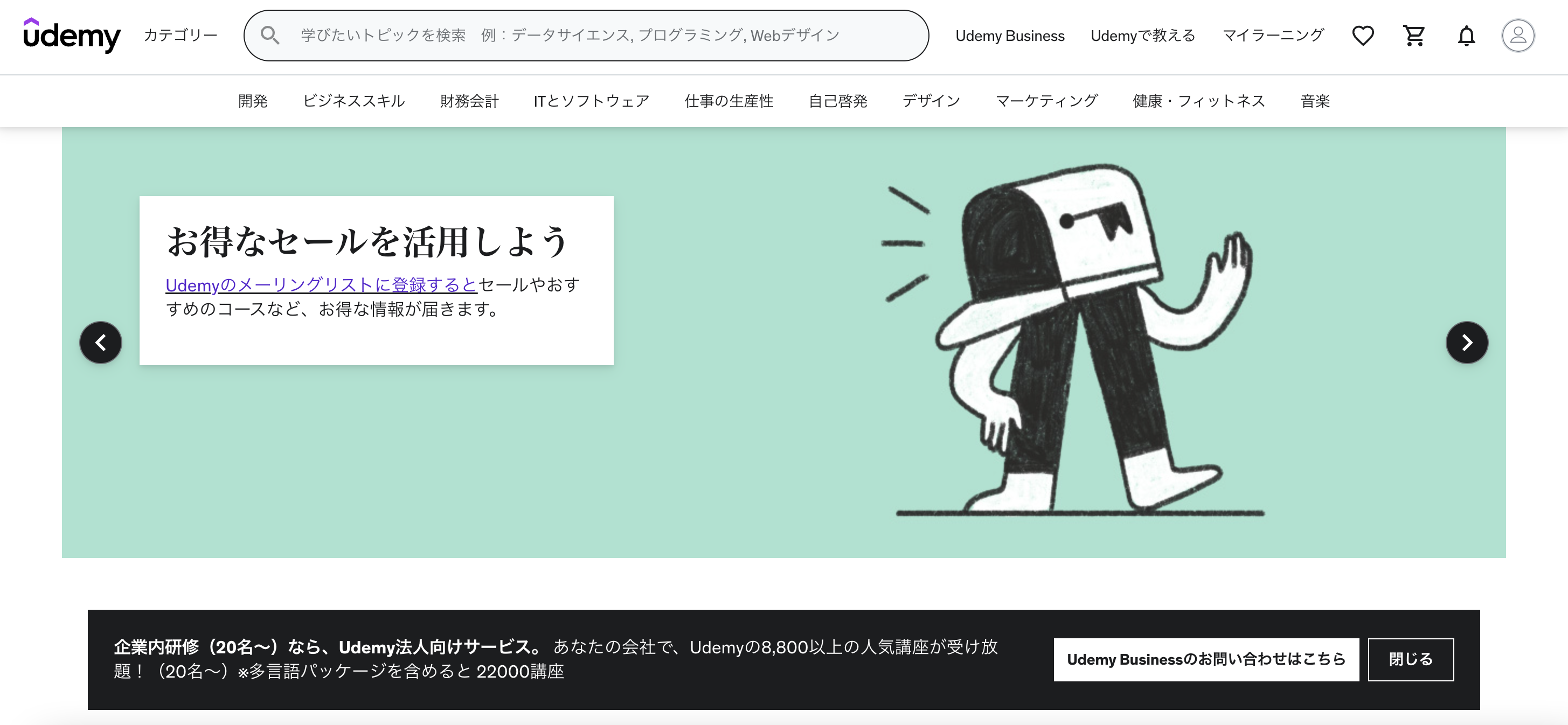Open the 開発 category menu

(x=253, y=101)
